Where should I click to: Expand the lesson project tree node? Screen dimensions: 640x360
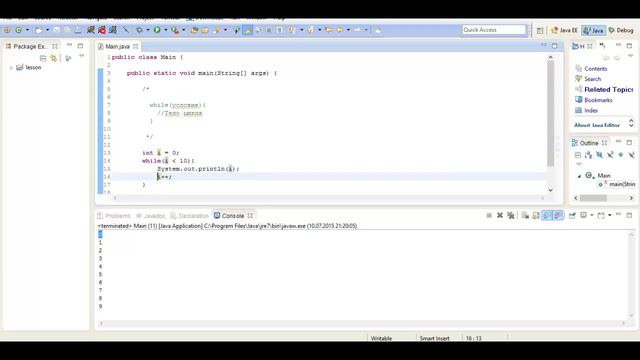tap(11, 68)
